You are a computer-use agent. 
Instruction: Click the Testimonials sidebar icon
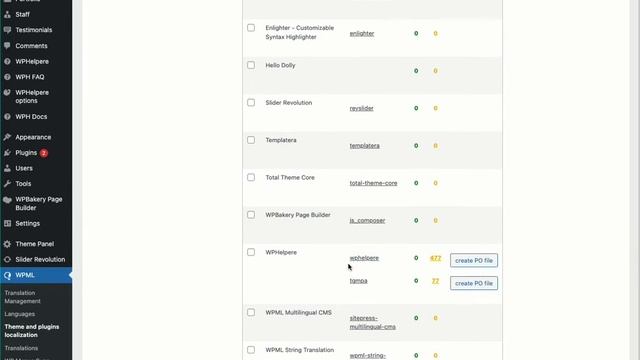(x=7, y=30)
